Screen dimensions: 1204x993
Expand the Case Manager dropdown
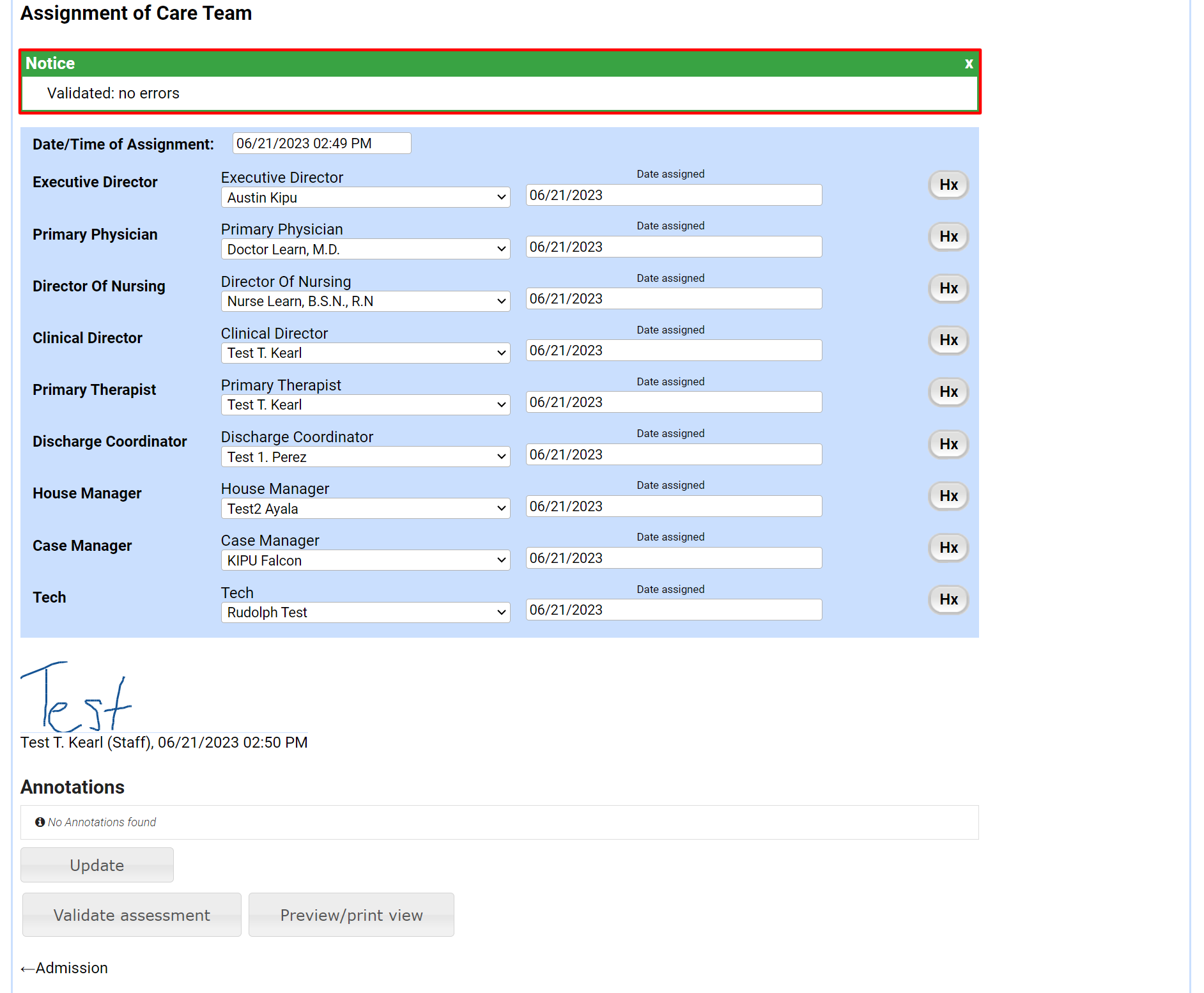tap(365, 560)
